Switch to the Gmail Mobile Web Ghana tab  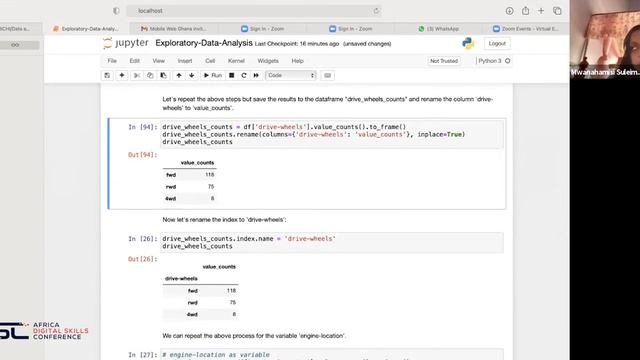pos(173,29)
